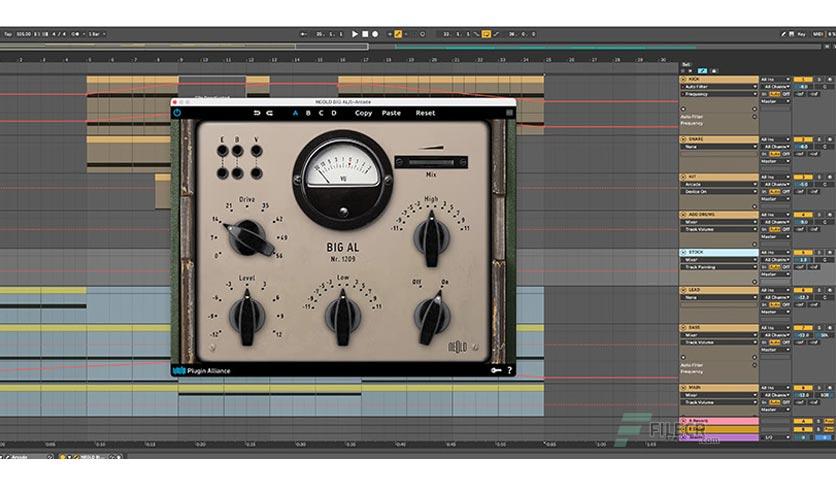Open plugin help question mark
Viewport: 836px width, 484px height.
510,370
